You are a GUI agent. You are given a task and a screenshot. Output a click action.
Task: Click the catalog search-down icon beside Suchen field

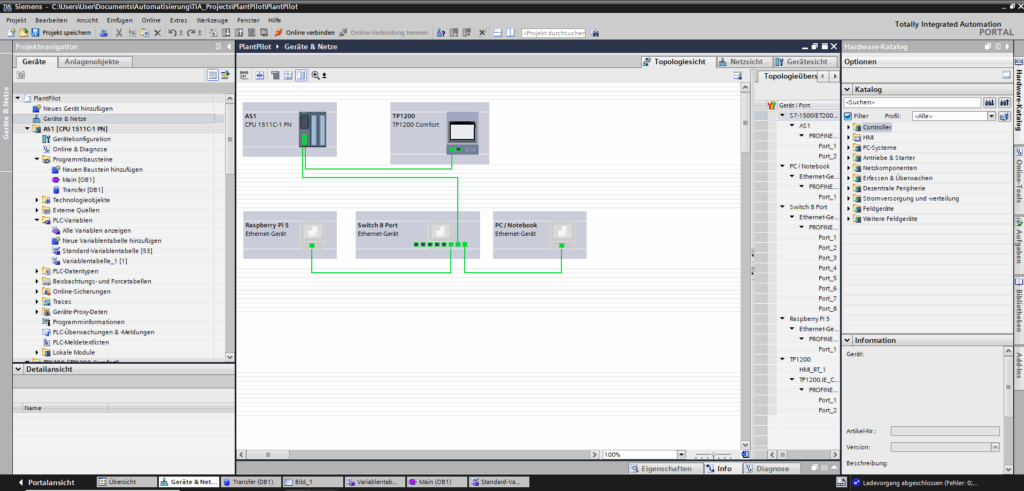tap(989, 102)
